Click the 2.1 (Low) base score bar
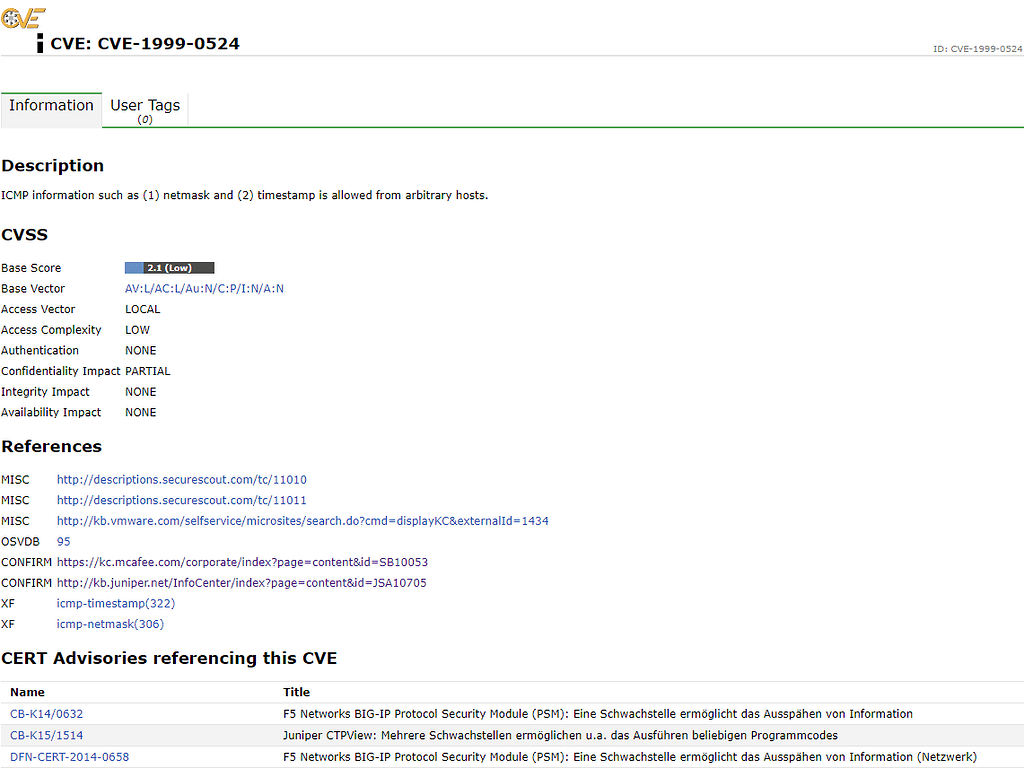Image resolution: width=1024 pixels, height=777 pixels. [x=169, y=267]
